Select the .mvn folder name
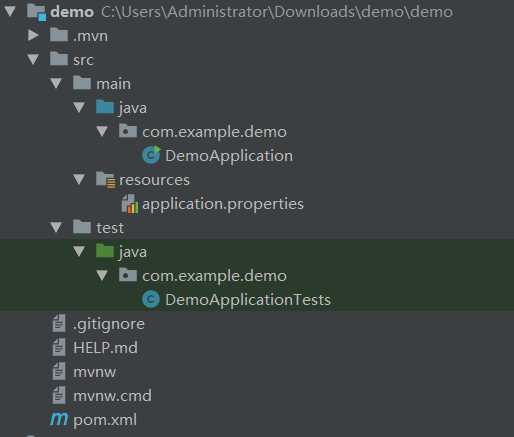Image resolution: width=514 pixels, height=437 pixels. (90, 36)
